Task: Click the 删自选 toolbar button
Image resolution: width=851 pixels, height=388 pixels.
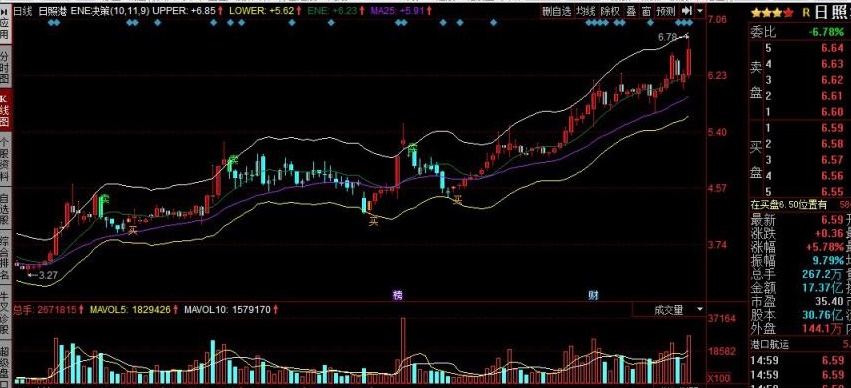Action: 557,11
